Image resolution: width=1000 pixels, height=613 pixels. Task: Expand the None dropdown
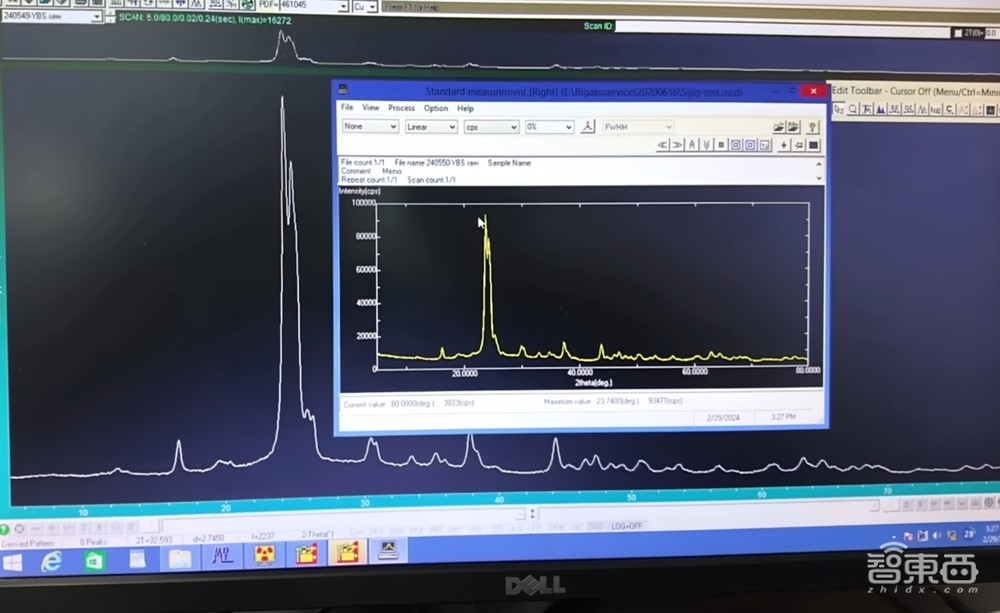[x=371, y=127]
